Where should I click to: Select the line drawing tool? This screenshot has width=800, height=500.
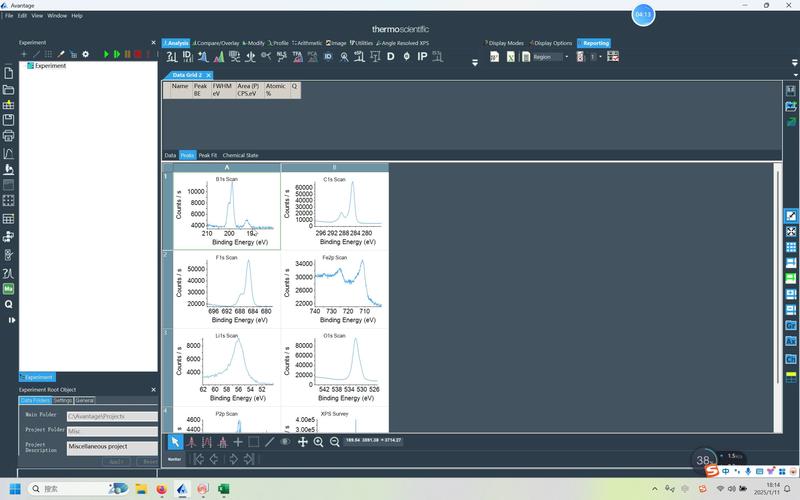[269, 442]
